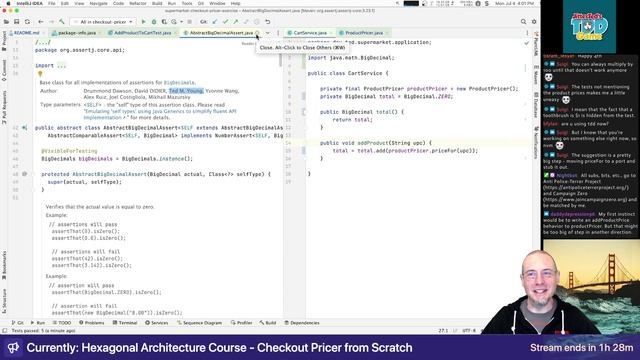Open the Git tool window in the bottom bar
The height and width of the screenshot is (360, 640).
click(18, 322)
